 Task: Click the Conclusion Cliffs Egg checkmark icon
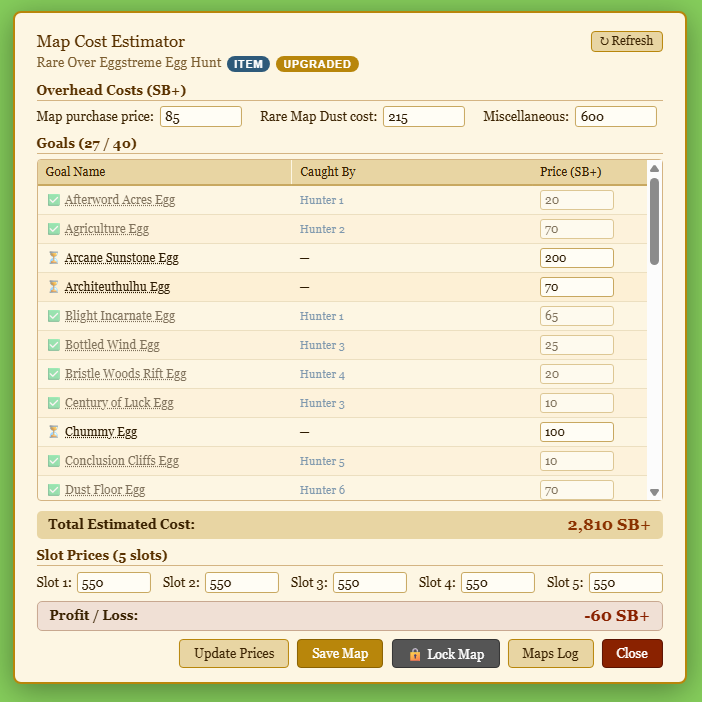coord(54,461)
